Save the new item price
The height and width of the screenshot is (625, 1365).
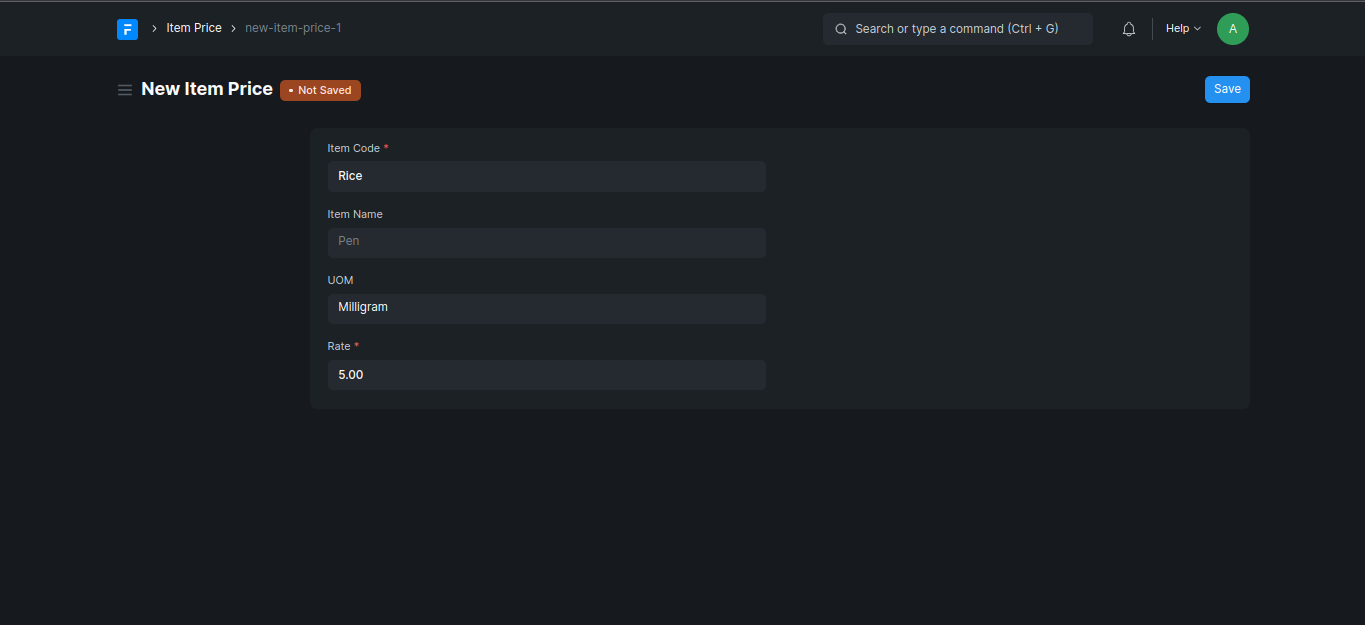pyautogui.click(x=1227, y=89)
